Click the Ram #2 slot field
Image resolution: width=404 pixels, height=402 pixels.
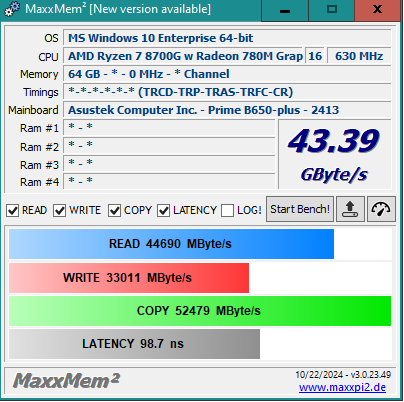[169, 146]
